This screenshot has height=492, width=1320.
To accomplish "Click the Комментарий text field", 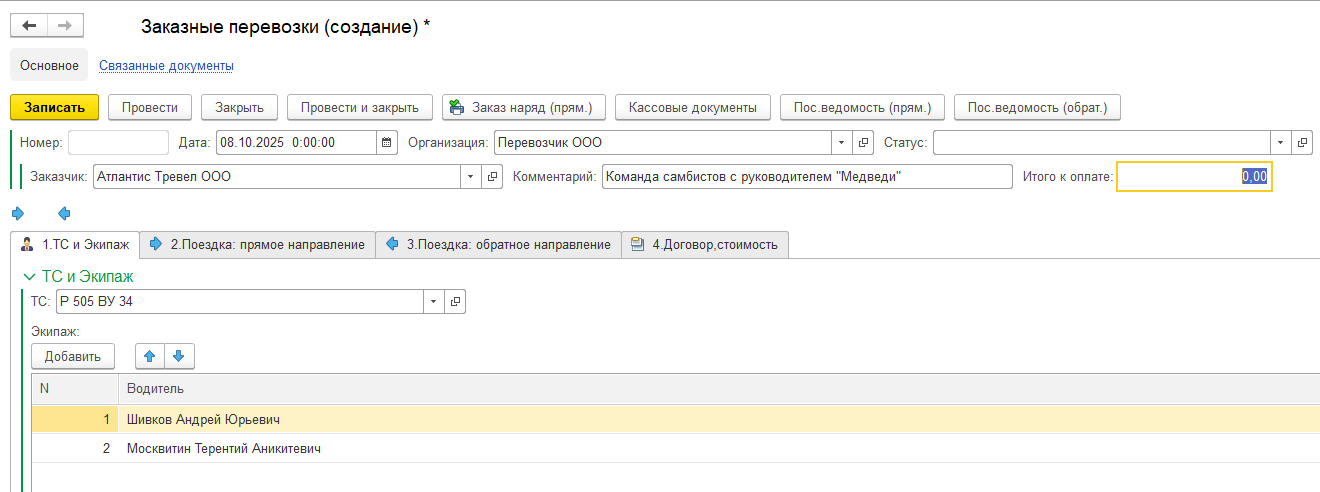I will tap(806, 177).
